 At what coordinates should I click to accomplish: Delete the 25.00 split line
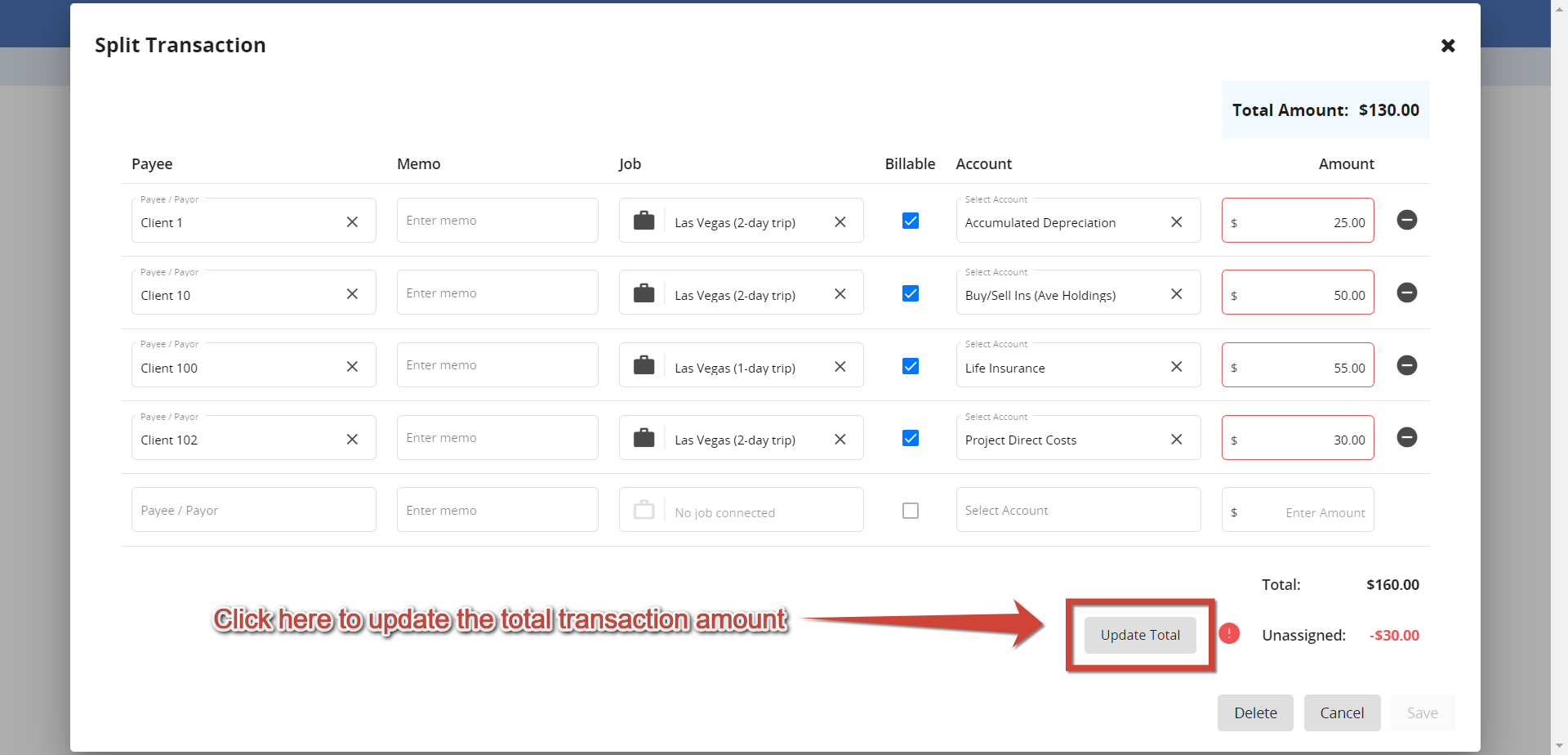[1407, 220]
